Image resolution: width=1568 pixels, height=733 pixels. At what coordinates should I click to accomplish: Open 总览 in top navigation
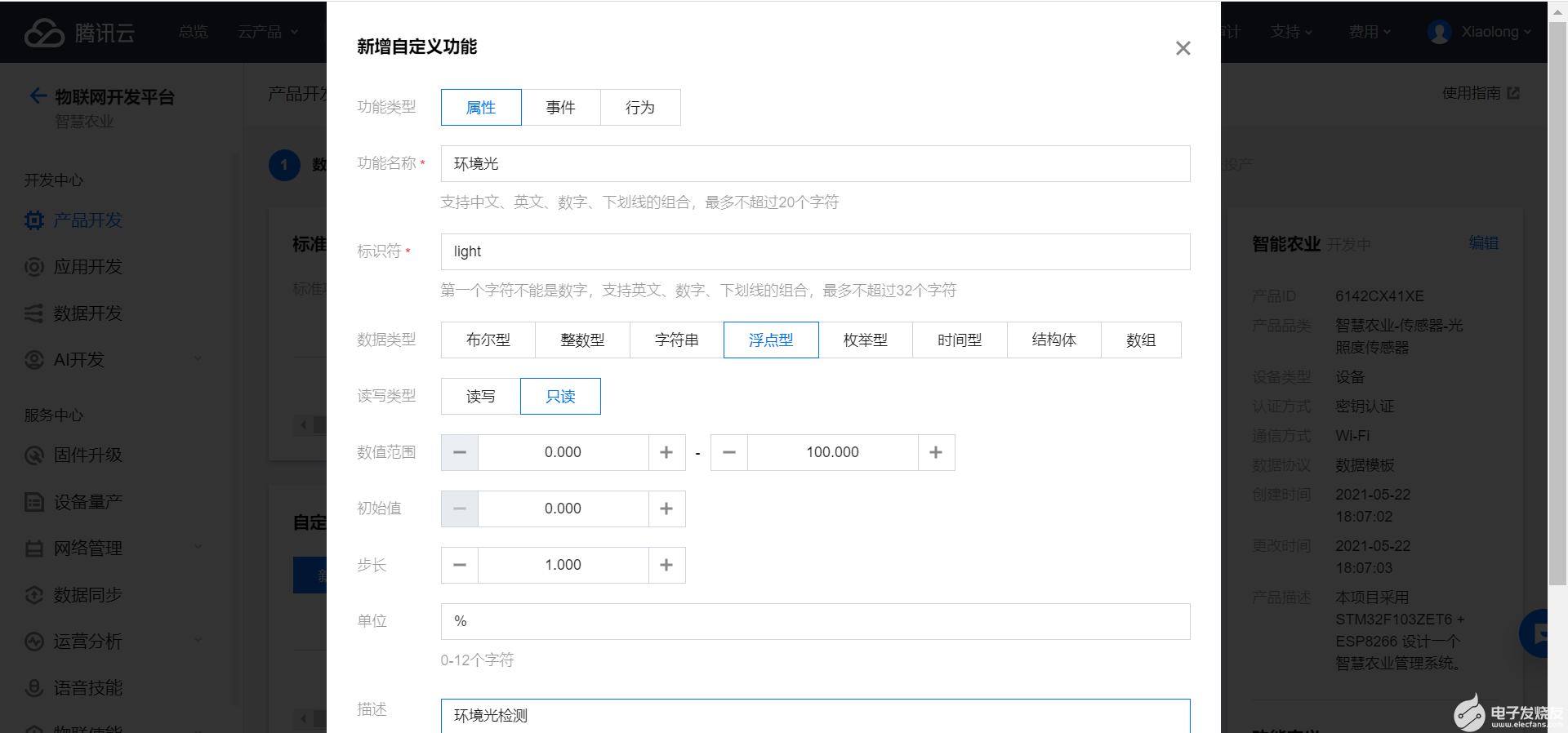click(x=194, y=32)
